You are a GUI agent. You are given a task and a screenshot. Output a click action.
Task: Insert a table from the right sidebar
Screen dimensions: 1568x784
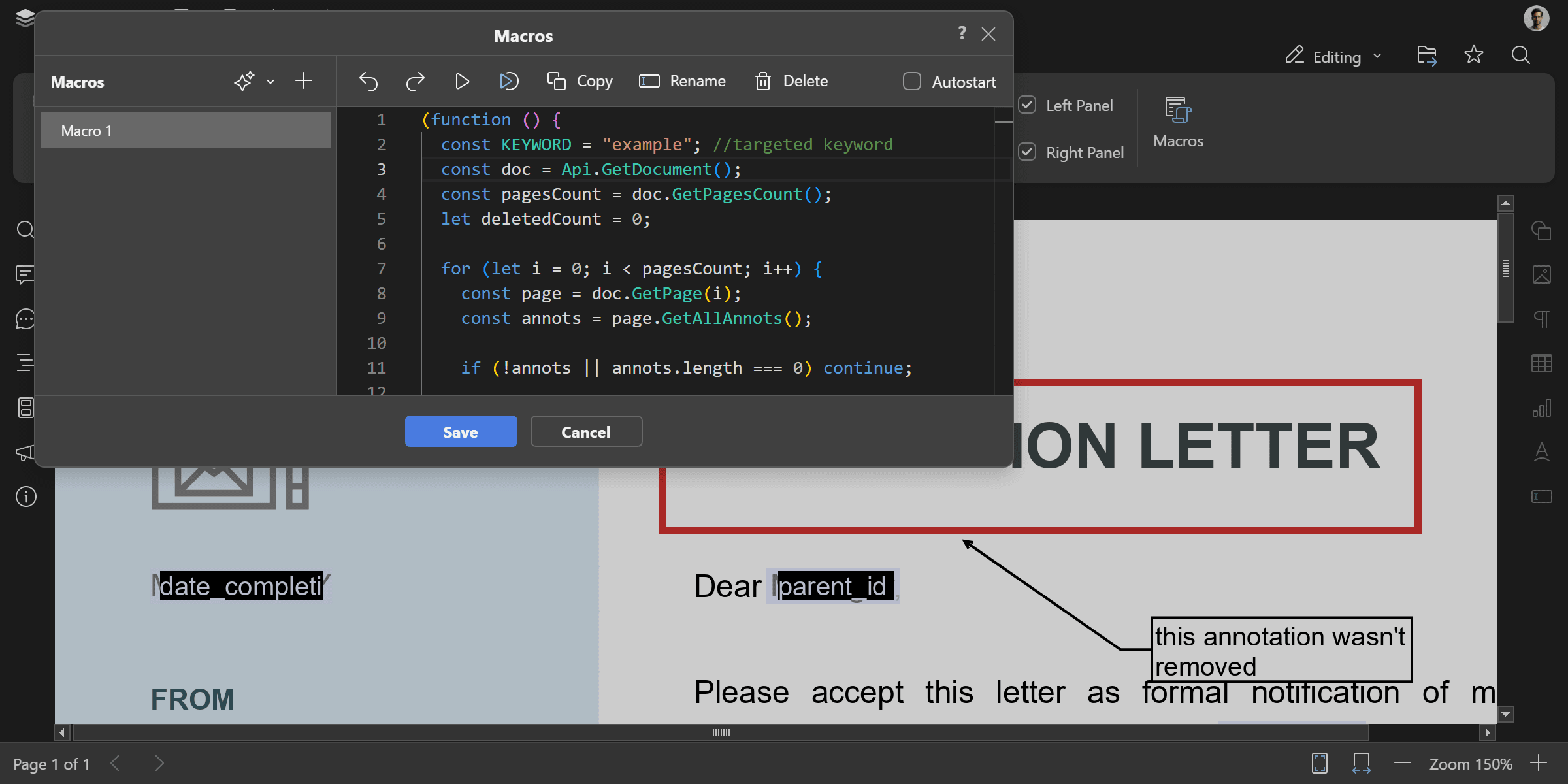click(x=1543, y=363)
